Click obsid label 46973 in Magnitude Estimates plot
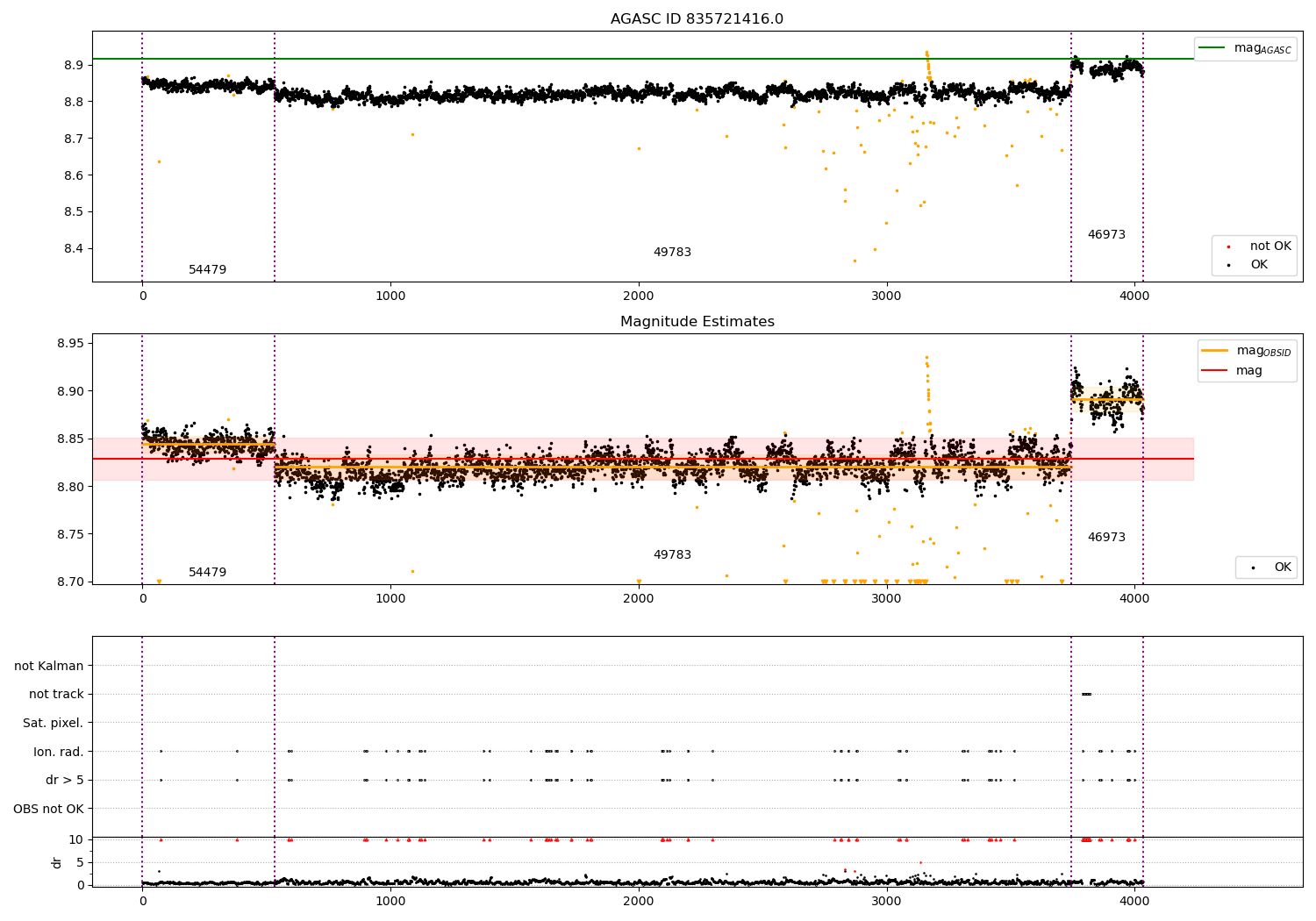1316x921 pixels. click(1106, 538)
